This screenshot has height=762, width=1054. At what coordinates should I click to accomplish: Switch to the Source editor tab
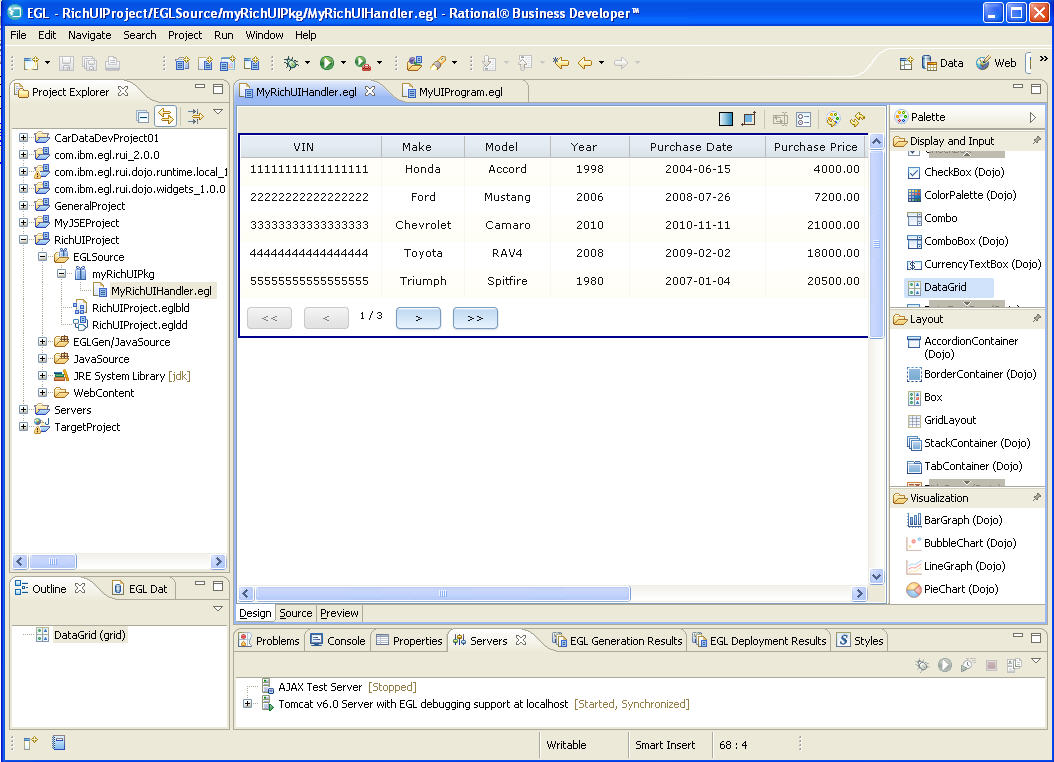pyautogui.click(x=296, y=613)
